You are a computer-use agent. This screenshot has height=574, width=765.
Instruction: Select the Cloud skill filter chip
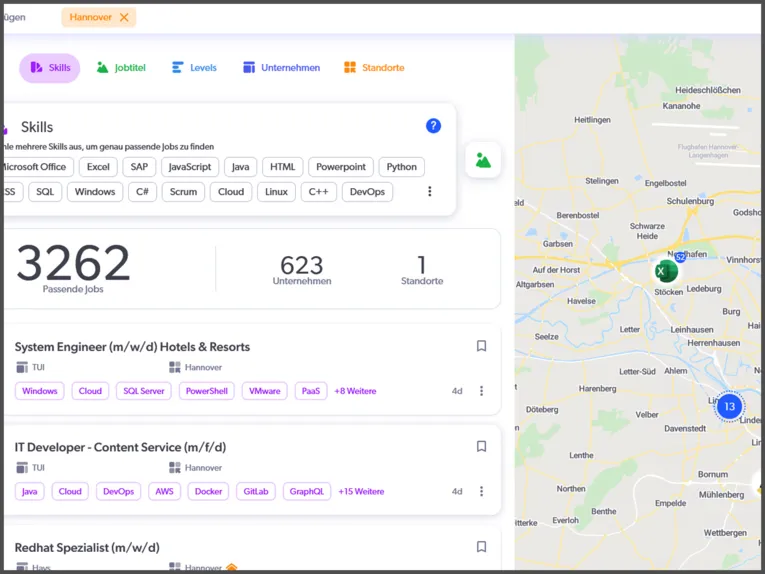coord(231,192)
